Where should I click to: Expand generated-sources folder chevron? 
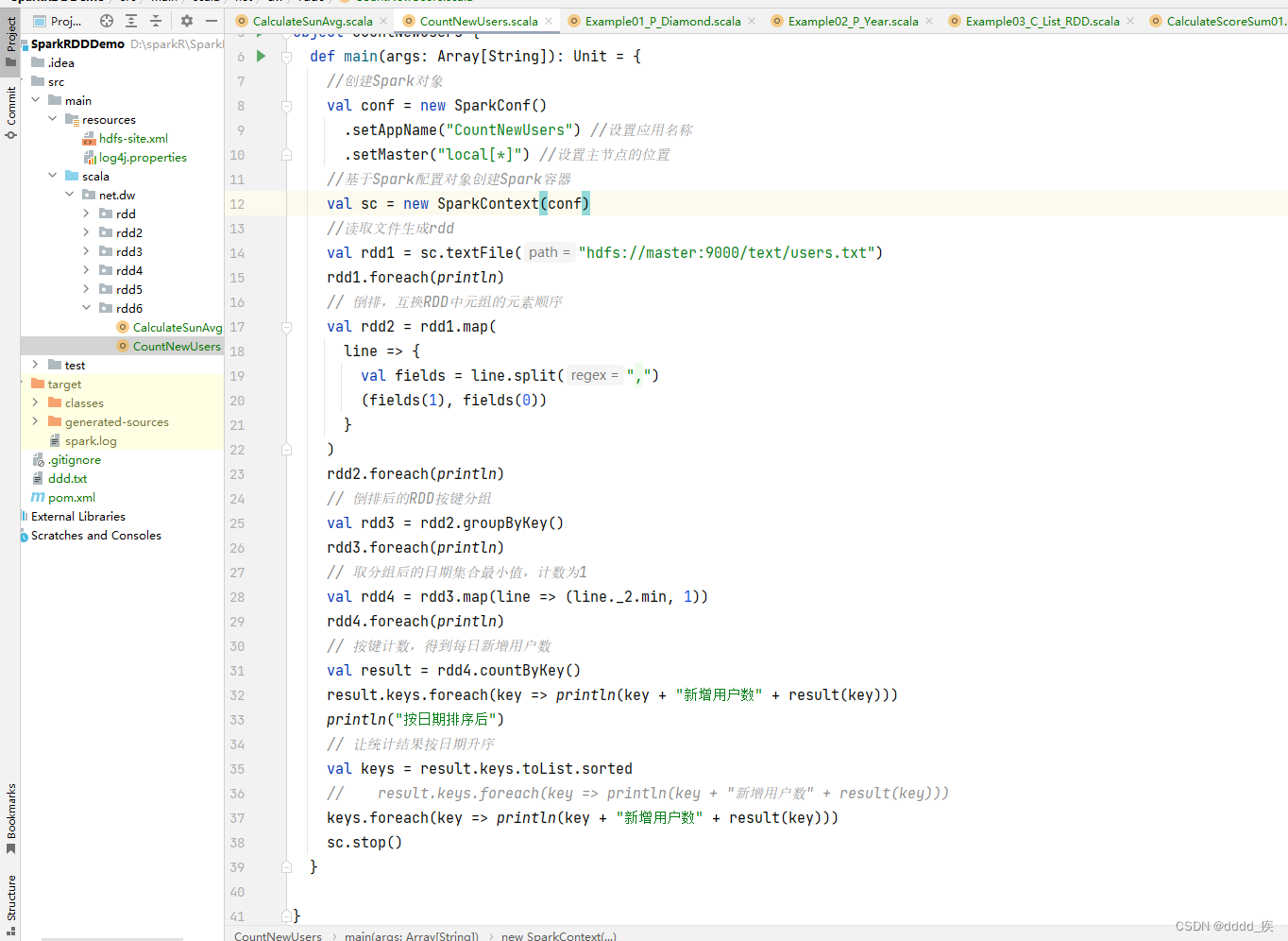click(x=36, y=421)
